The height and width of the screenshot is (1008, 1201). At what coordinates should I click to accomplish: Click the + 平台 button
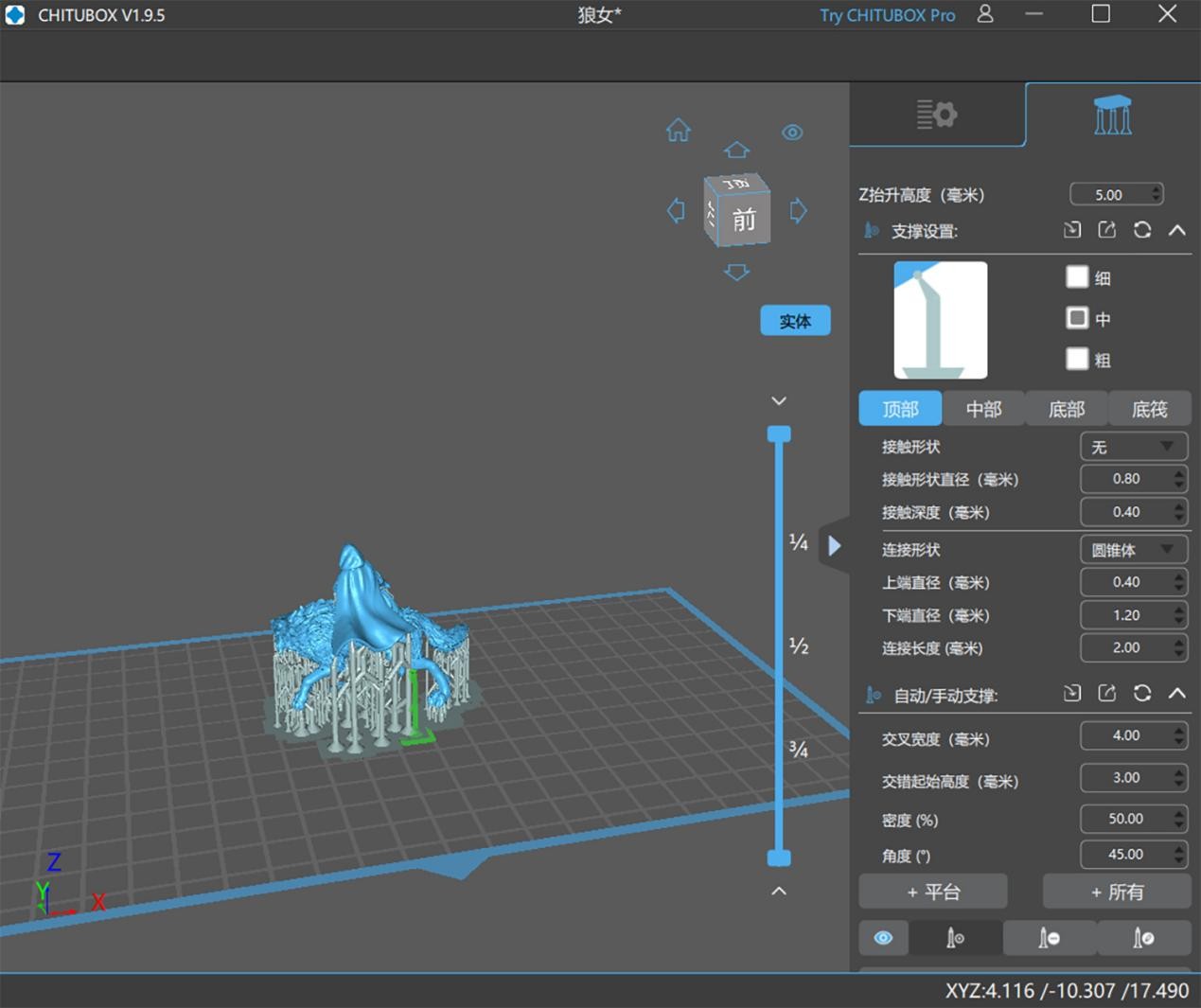tap(932, 892)
